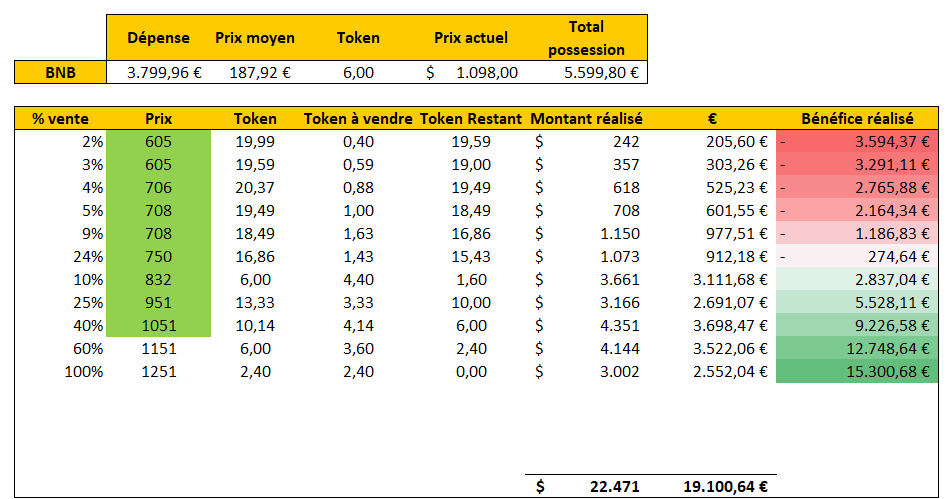951x499 pixels.
Task: Click the 100% sale percentage cell
Action: point(60,371)
